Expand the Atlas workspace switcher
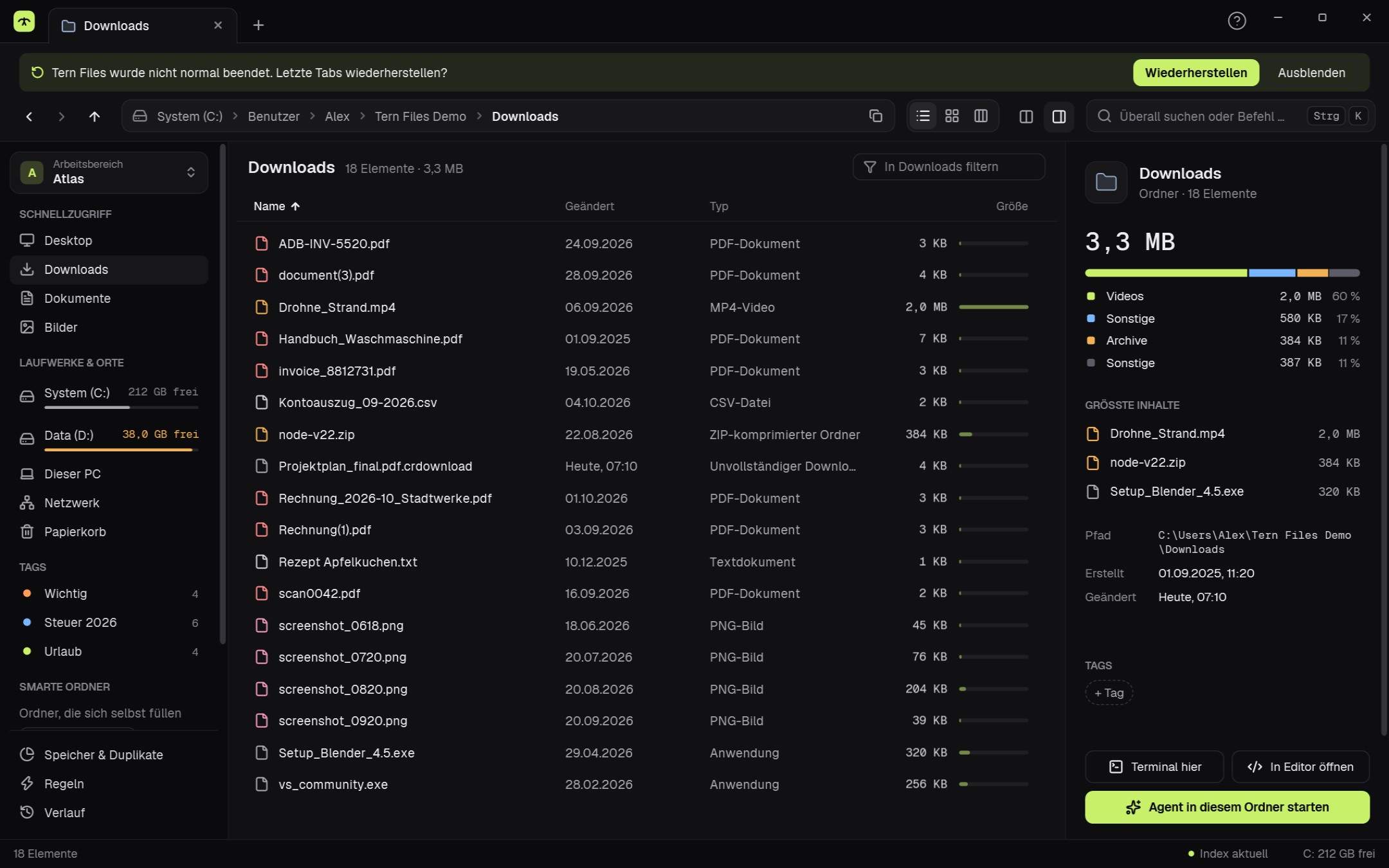This screenshot has height=868, width=1389. click(109, 172)
